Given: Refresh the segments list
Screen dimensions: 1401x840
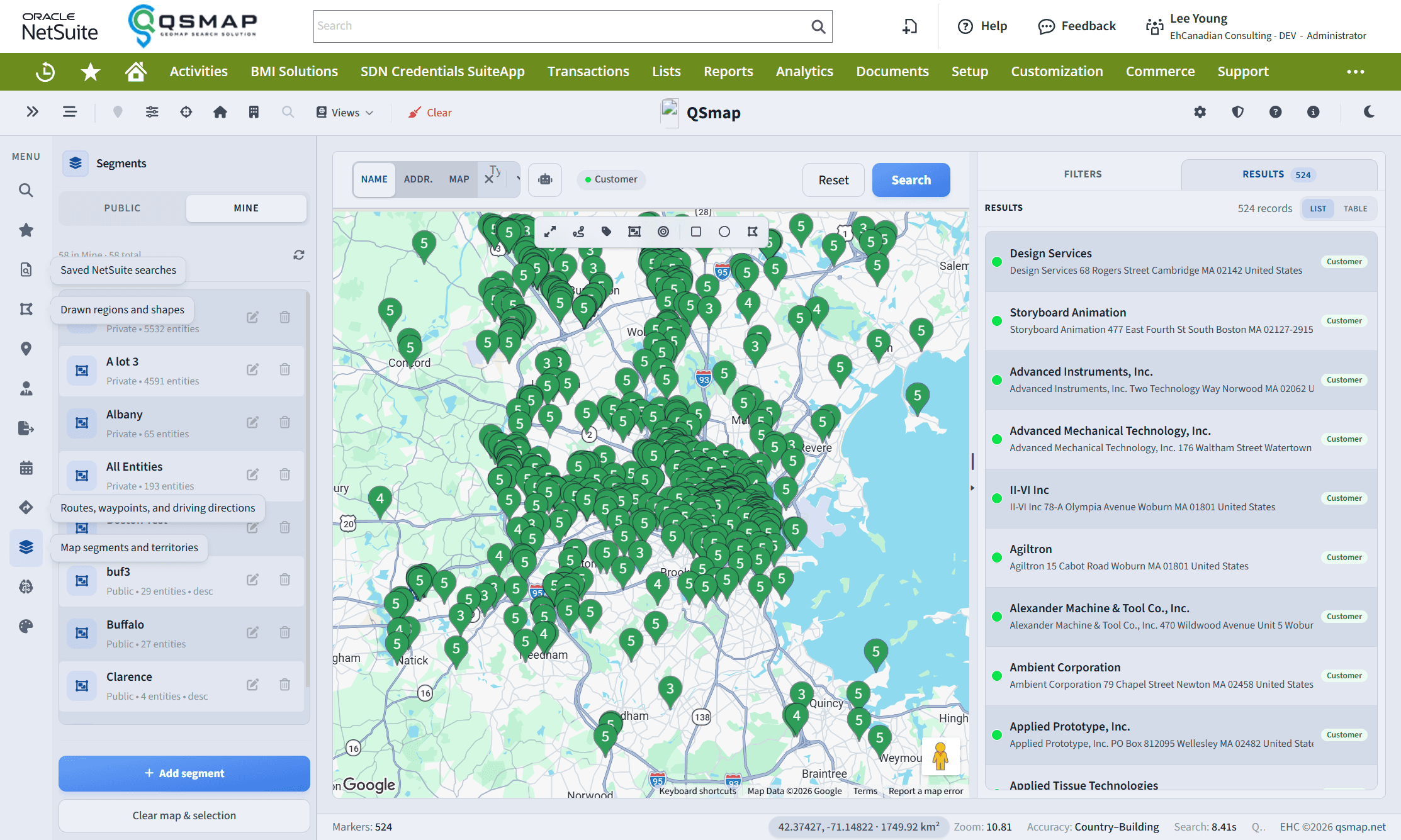Looking at the screenshot, I should (299, 255).
